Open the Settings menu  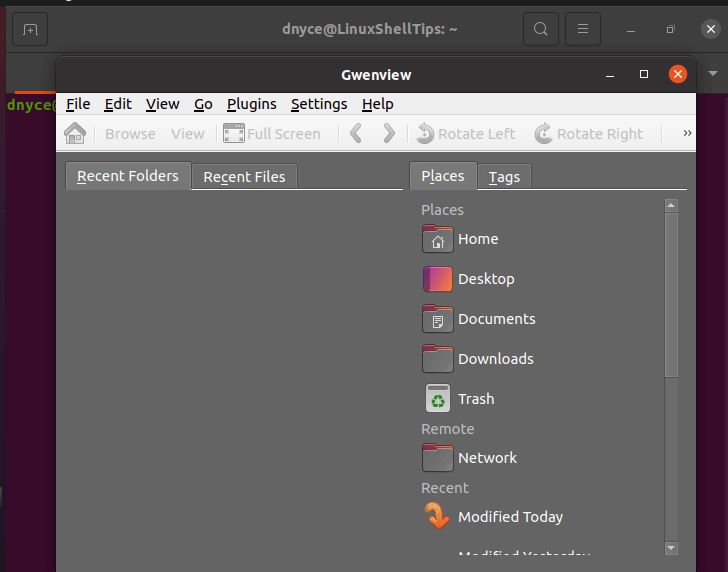click(x=319, y=104)
